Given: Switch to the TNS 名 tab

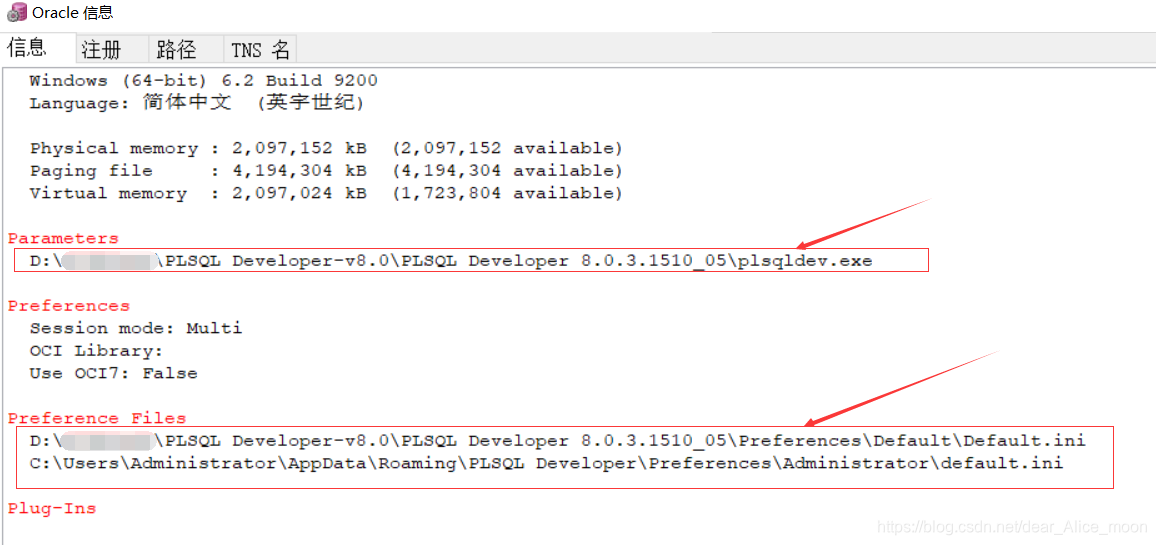Looking at the screenshot, I should point(260,49).
